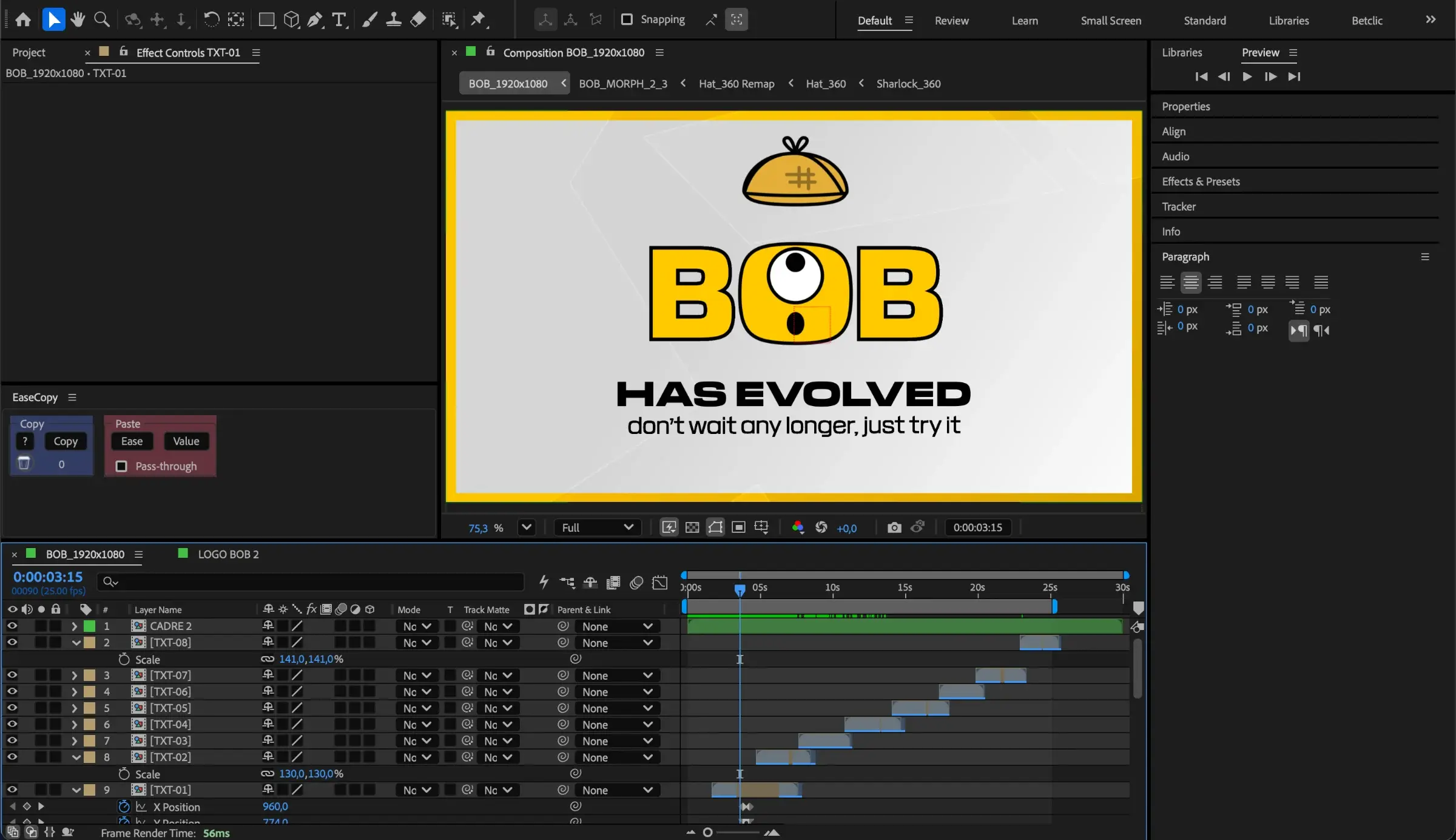Viewport: 1456px width, 840px height.
Task: Select the Horizontal Type tool
Action: 339,19
